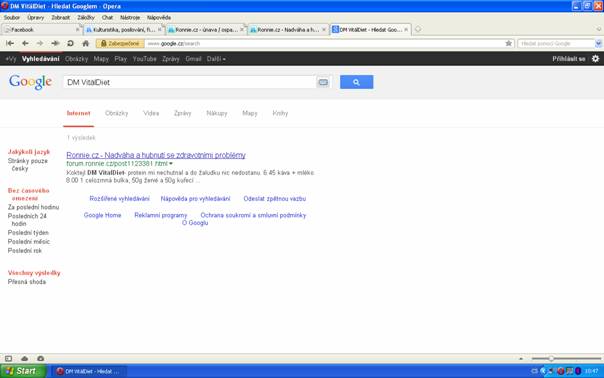Click O Googlu link
Screen dimensions: 604x378
click(x=195, y=223)
